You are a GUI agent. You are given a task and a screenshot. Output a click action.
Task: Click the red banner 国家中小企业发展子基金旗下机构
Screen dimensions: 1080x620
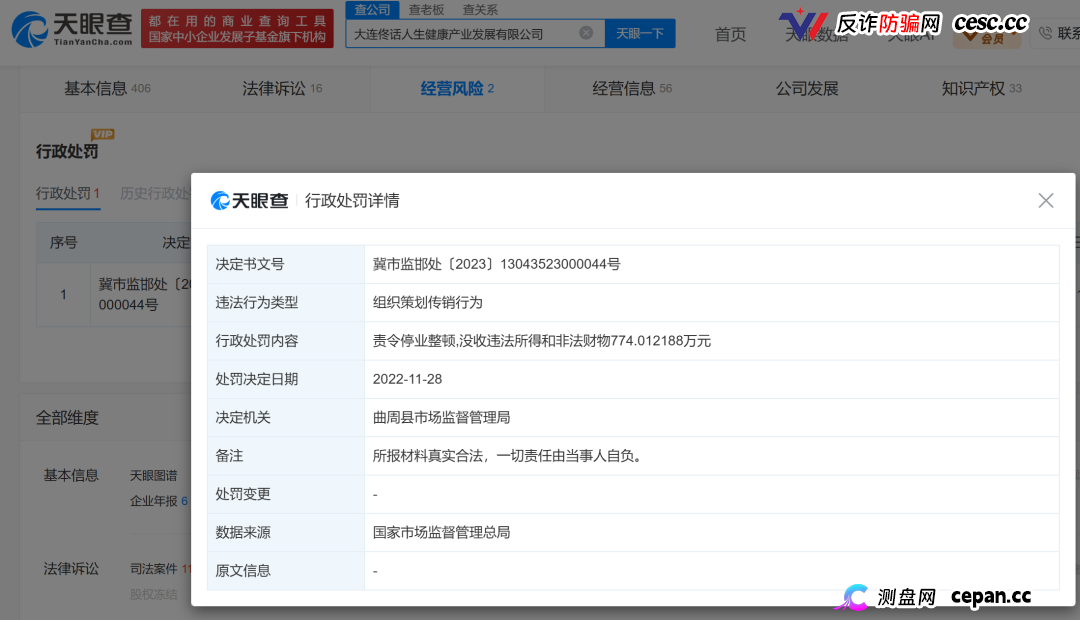click(x=237, y=28)
